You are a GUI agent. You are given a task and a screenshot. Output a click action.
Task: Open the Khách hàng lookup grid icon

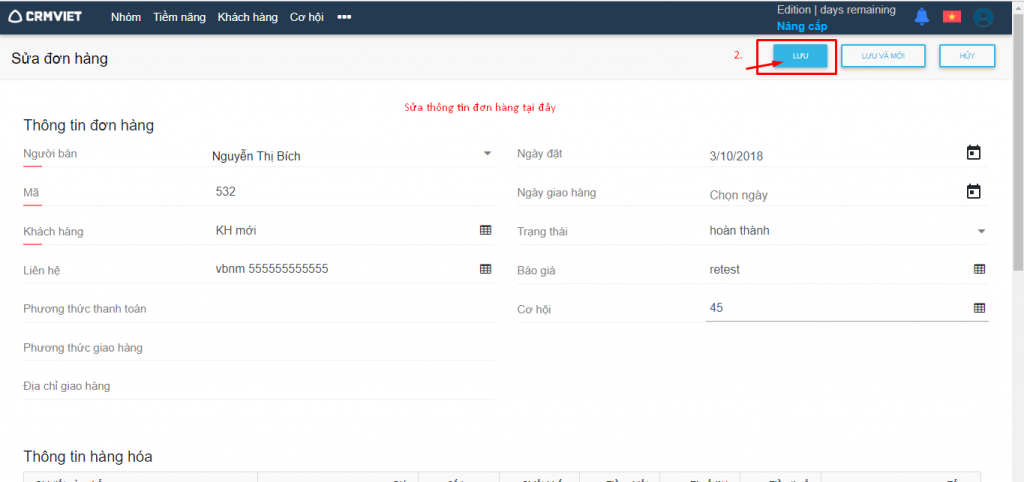coord(485,230)
